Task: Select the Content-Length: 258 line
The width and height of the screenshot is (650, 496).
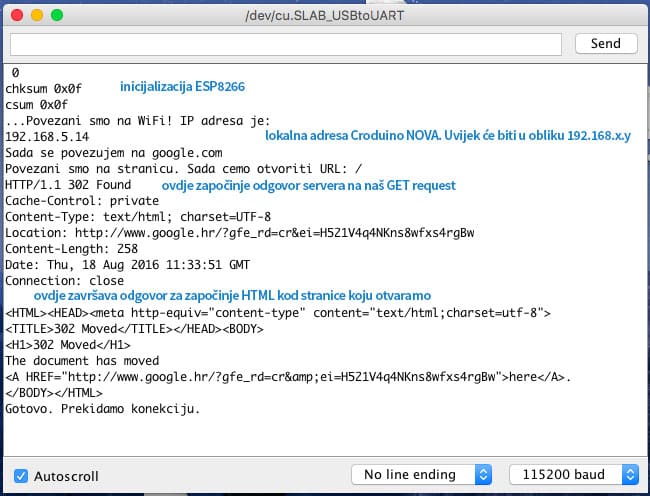Action: pyautogui.click(x=71, y=249)
